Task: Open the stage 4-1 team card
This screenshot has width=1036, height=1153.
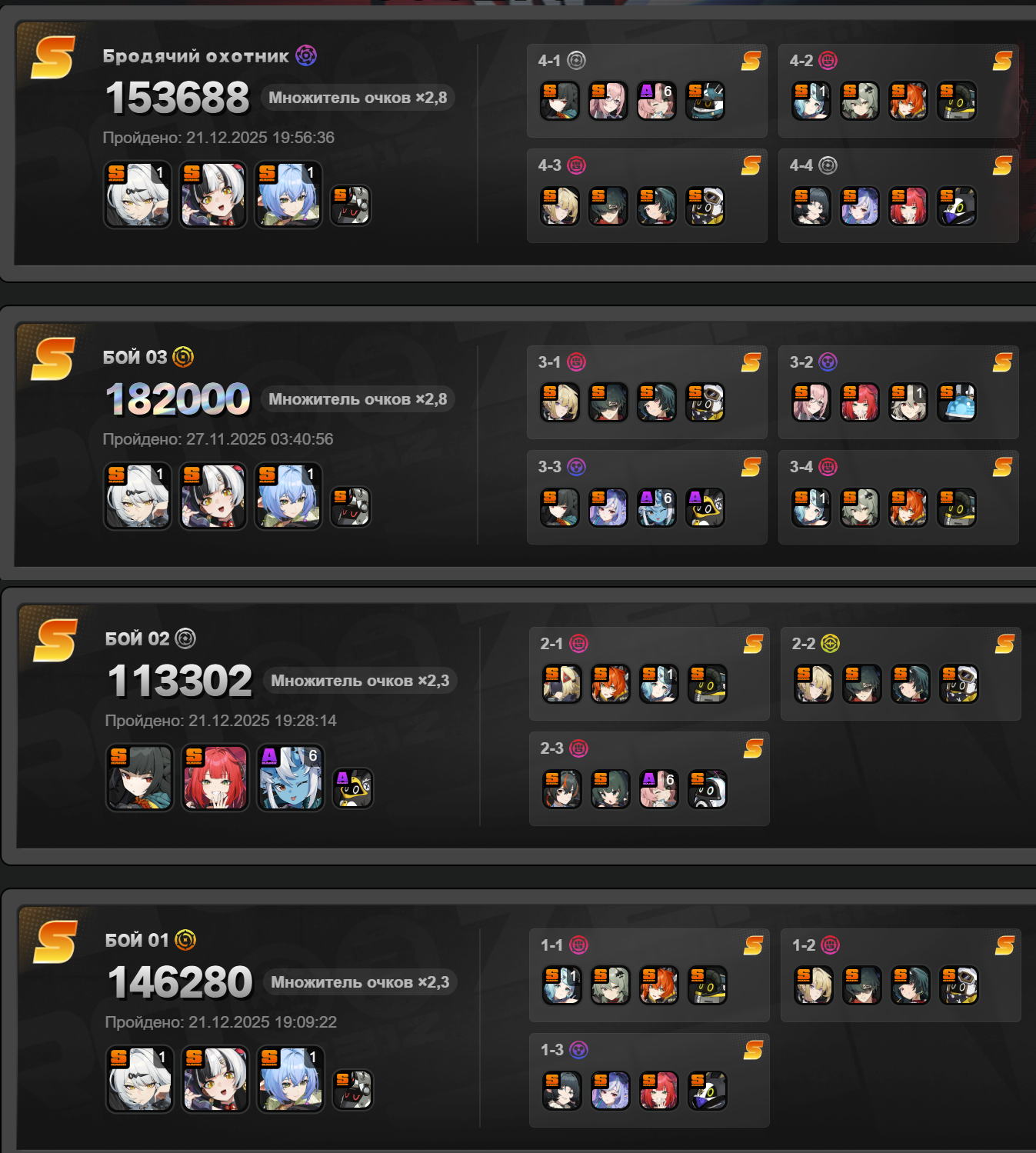Action: (x=647, y=91)
